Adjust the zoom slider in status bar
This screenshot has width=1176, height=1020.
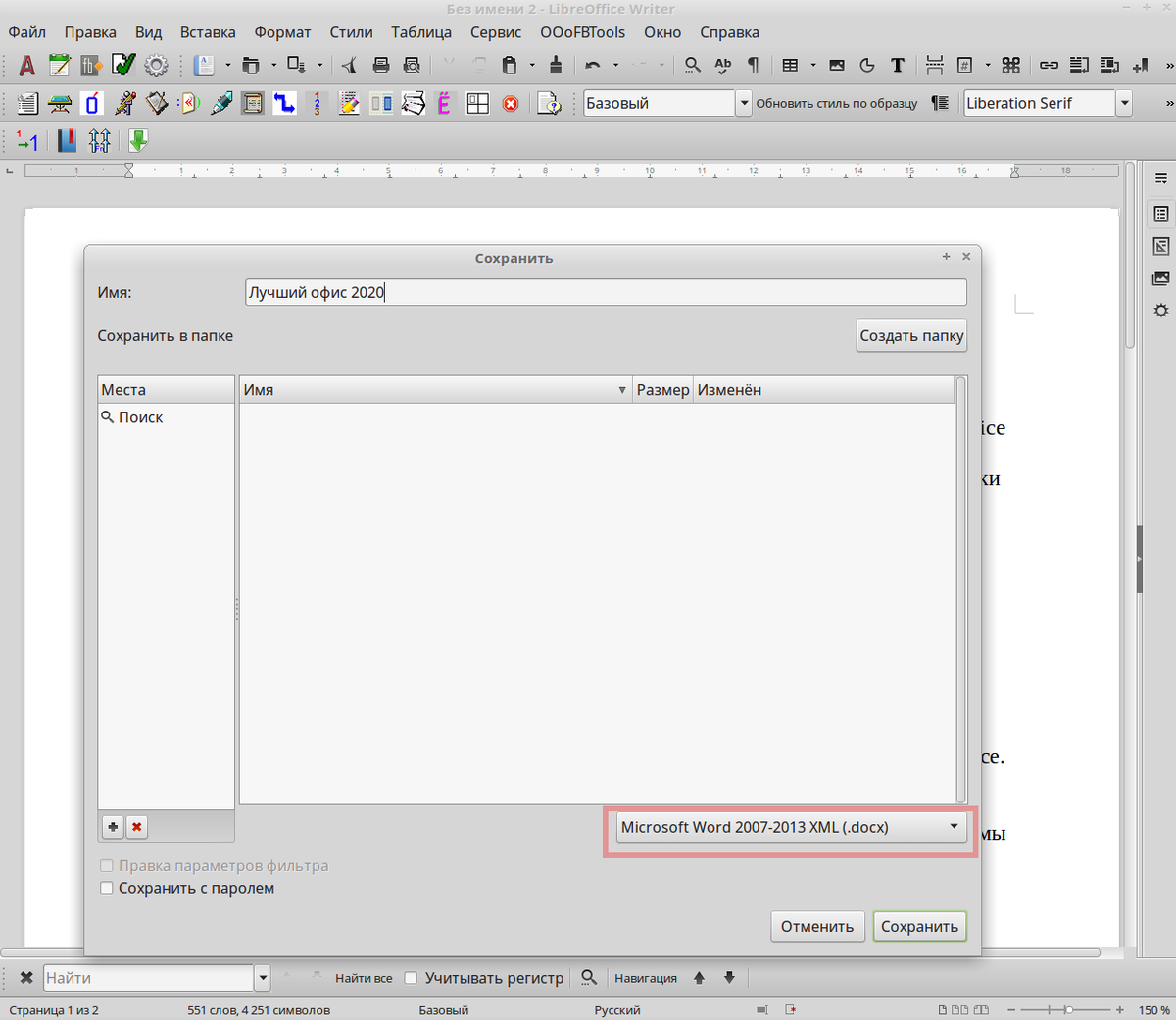point(1068,1009)
